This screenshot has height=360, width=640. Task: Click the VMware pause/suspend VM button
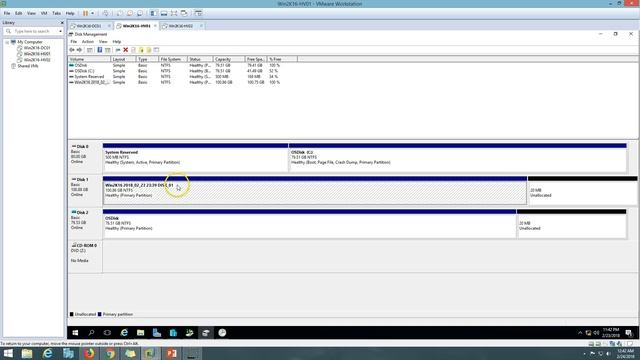point(85,13)
